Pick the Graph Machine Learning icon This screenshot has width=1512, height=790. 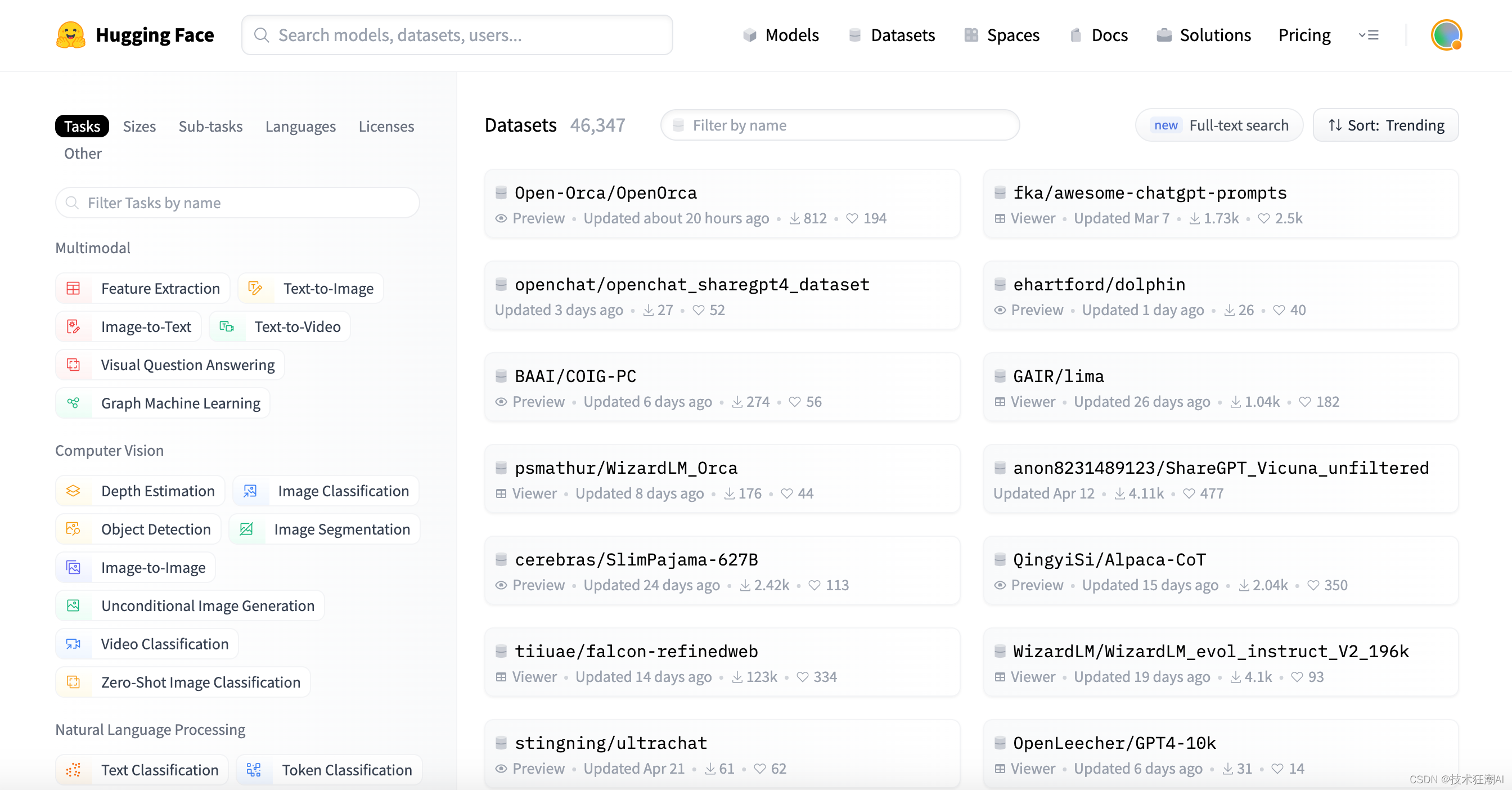point(73,403)
